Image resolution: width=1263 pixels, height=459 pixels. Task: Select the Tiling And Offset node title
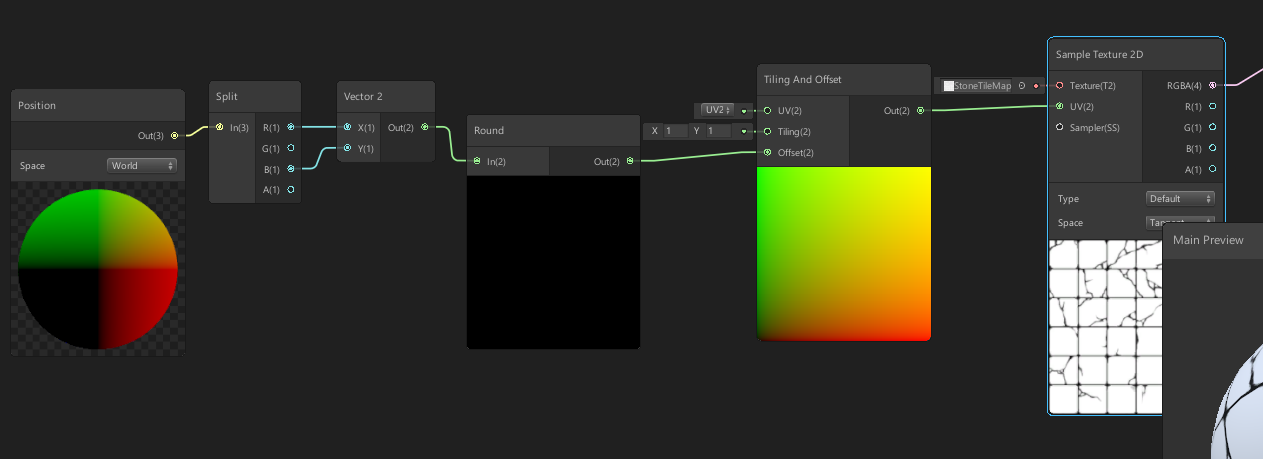pyautogui.click(x=803, y=80)
